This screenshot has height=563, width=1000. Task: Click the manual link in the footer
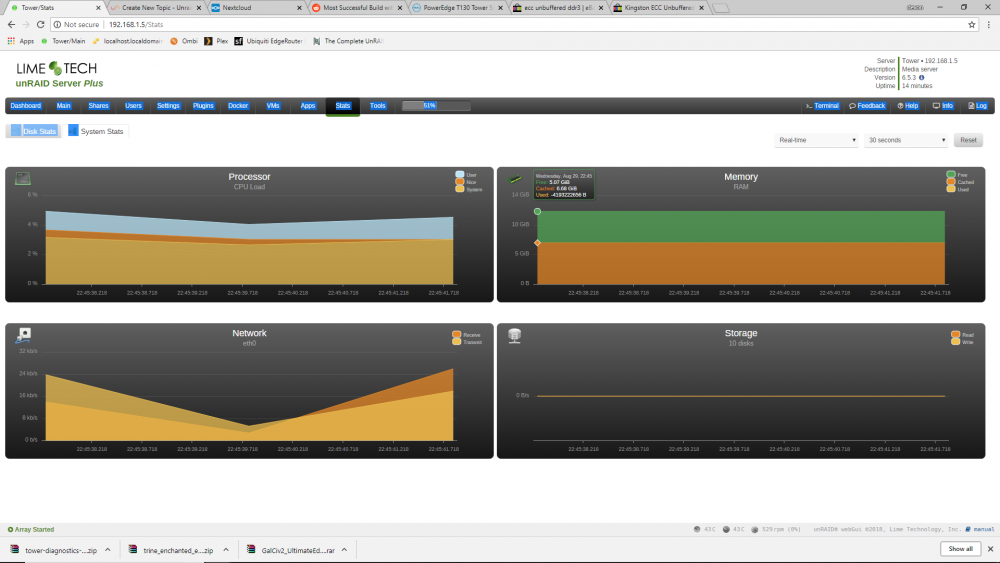click(x=980, y=529)
